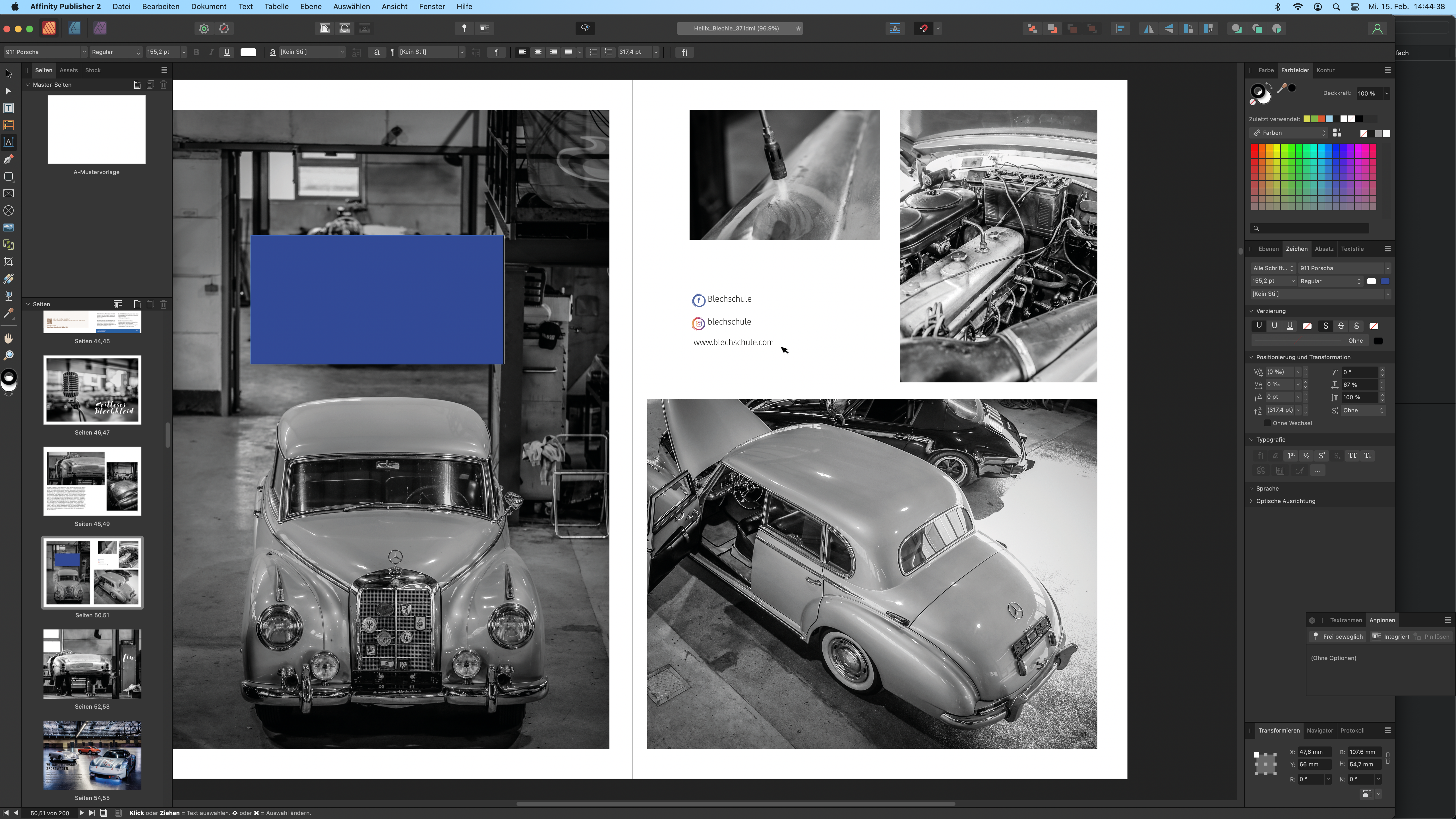Open the Deckkraft 100 % dropdown

[1387, 93]
